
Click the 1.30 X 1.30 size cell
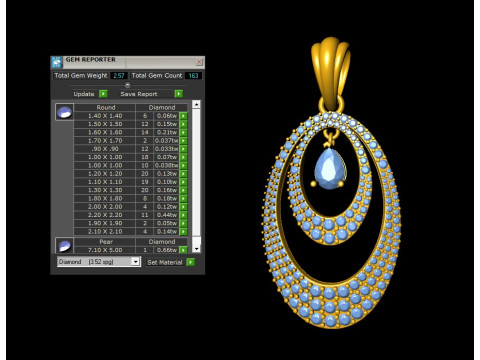coord(105,190)
